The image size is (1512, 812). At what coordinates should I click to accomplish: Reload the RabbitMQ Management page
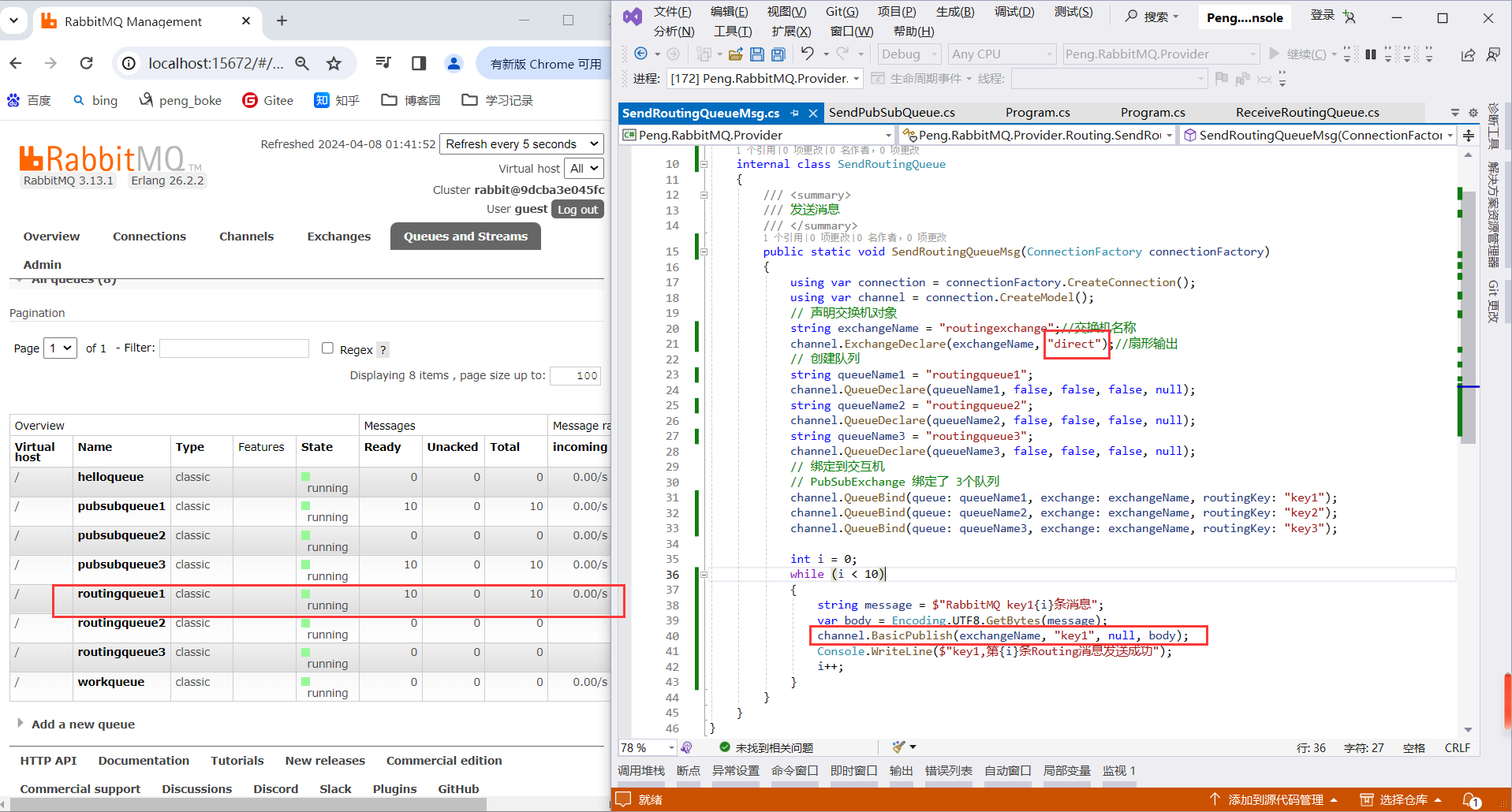tap(87, 63)
